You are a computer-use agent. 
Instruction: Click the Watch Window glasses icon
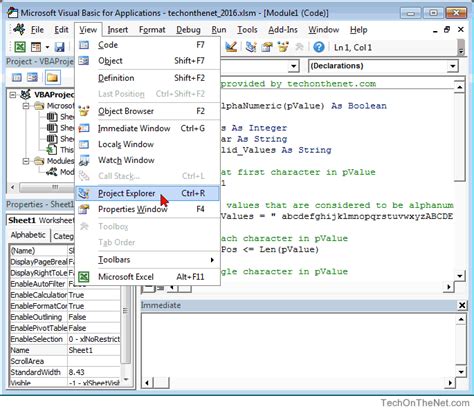(x=84, y=160)
